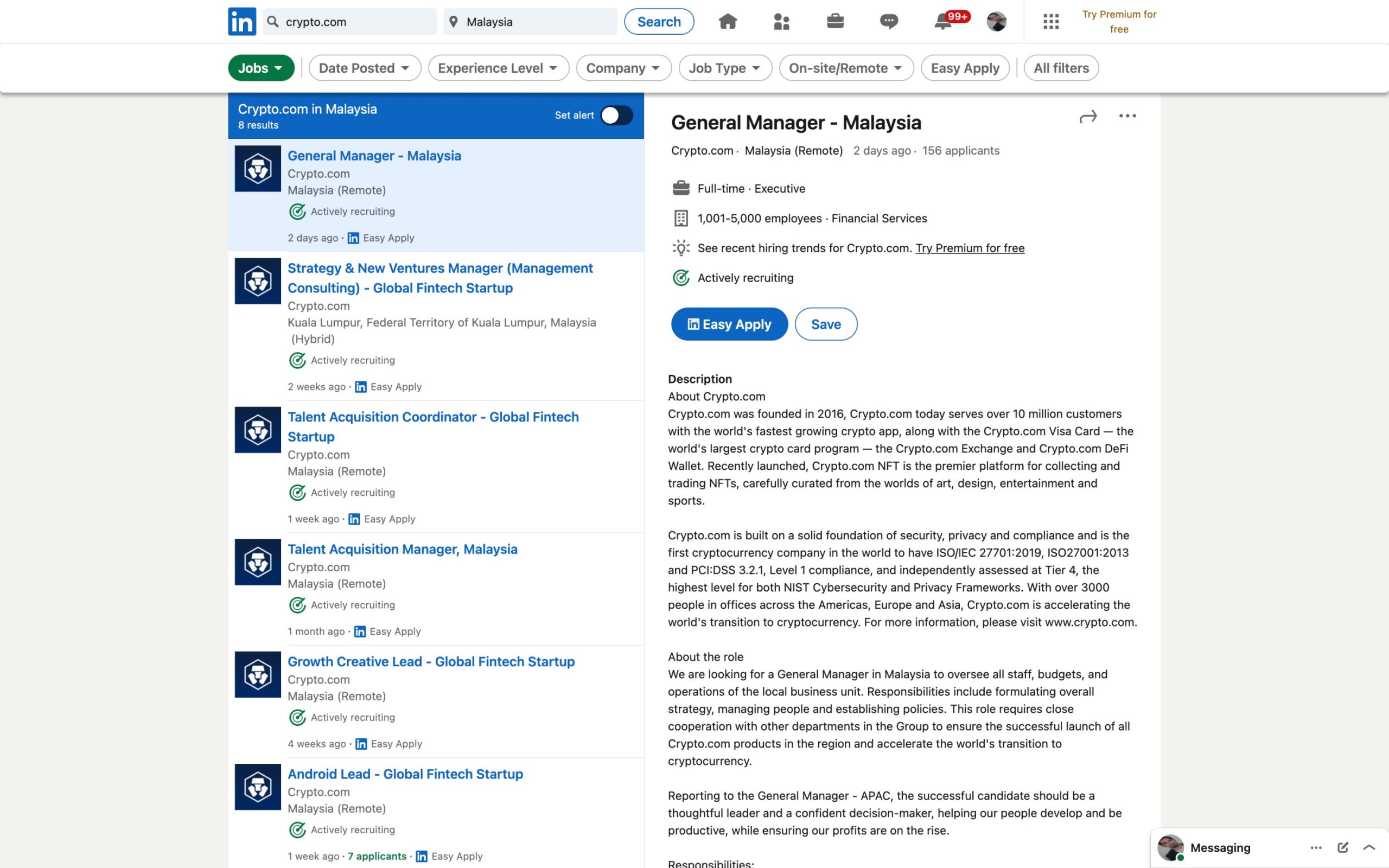Viewport: 1389px width, 868px height.
Task: Click the keyword search field containing crypto.com
Action: pyautogui.click(x=349, y=22)
